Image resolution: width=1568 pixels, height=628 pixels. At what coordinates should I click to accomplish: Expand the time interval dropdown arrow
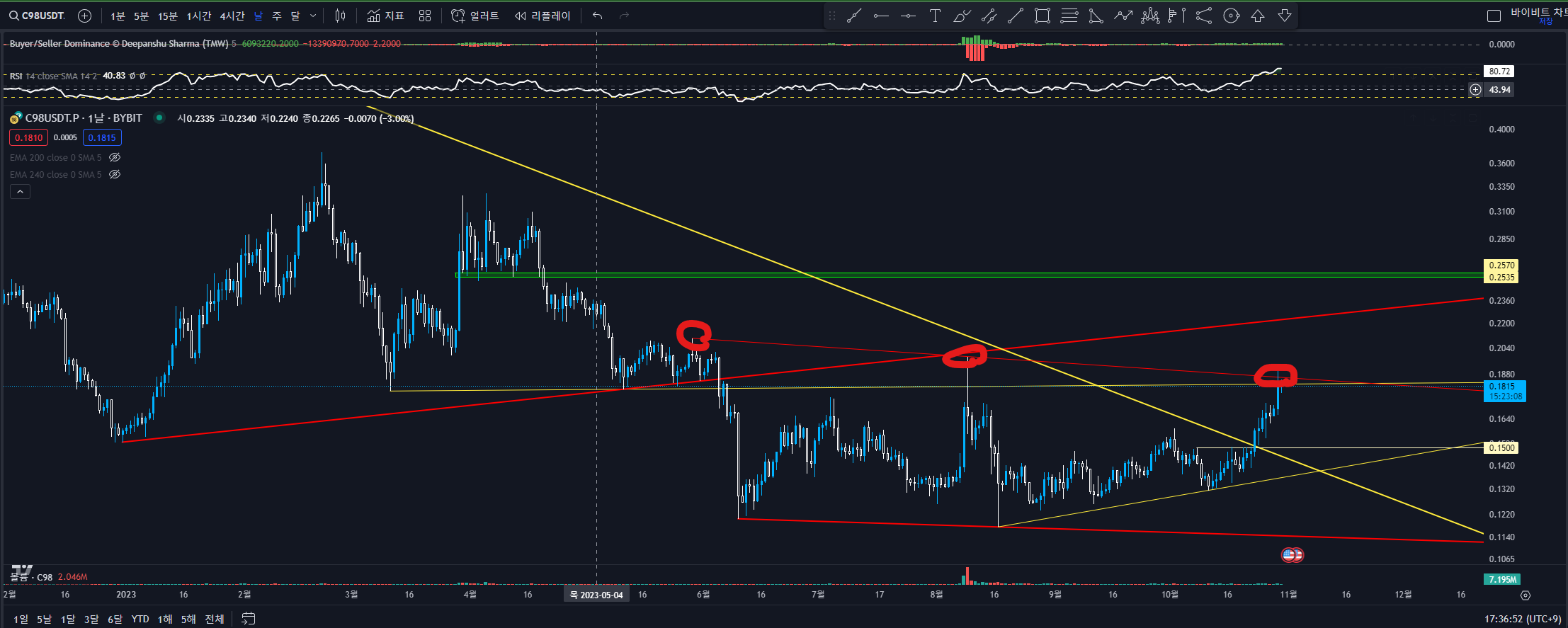click(314, 16)
